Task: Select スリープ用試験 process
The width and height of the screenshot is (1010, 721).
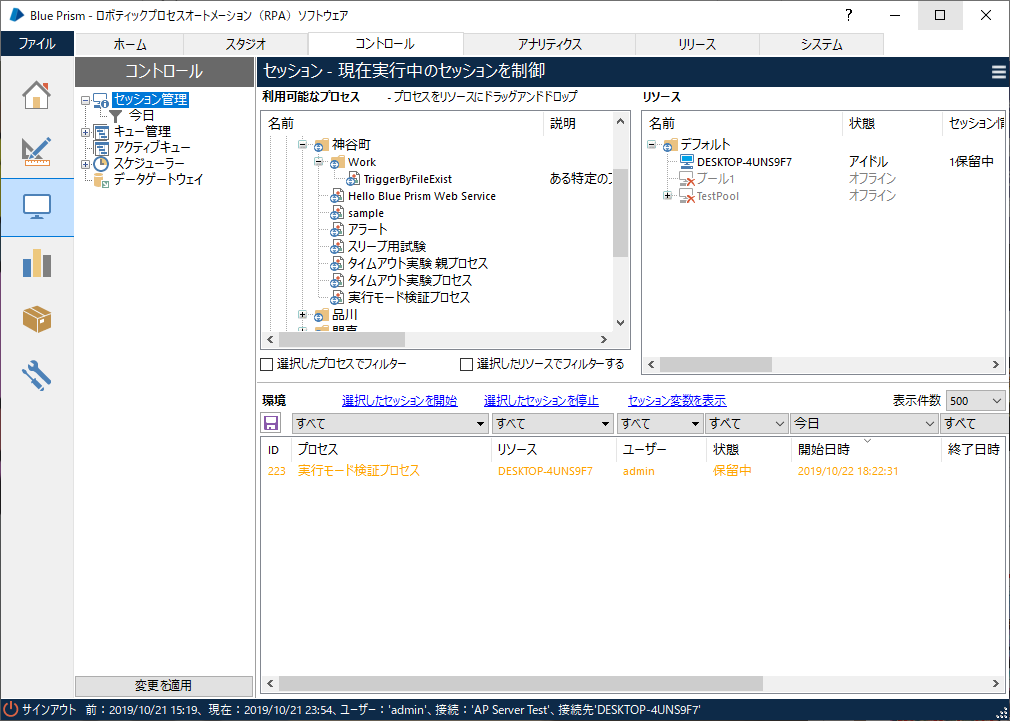Action: pyautogui.click(x=387, y=247)
